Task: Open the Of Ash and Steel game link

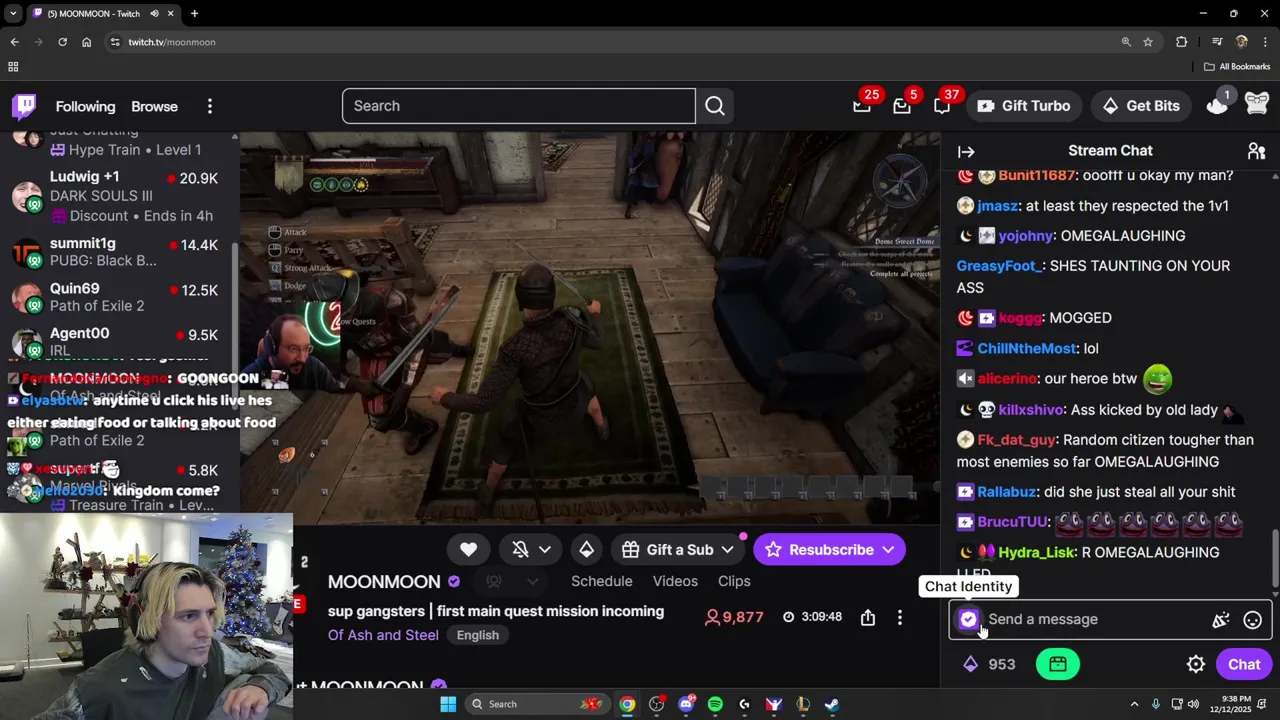Action: [x=383, y=635]
